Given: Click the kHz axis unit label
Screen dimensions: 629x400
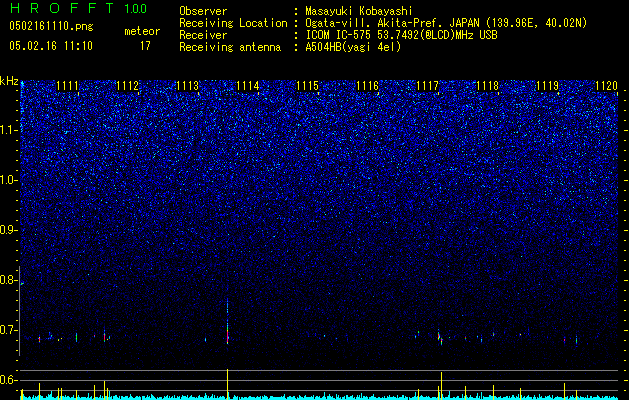Looking at the screenshot, I should tap(9, 81).
